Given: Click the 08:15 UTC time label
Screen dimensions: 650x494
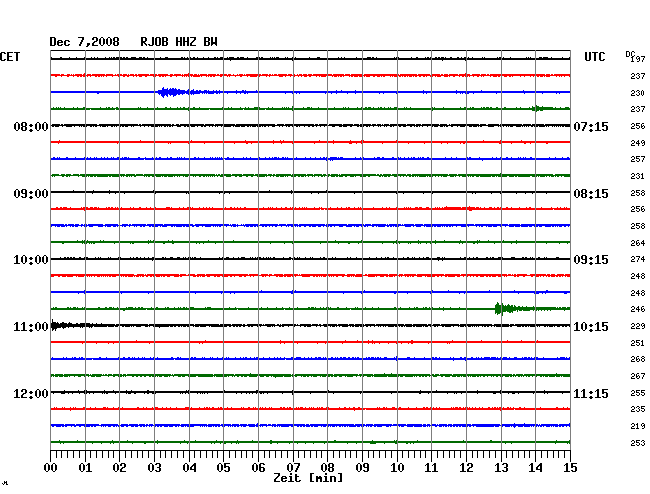Looking at the screenshot, I should pyautogui.click(x=591, y=194).
